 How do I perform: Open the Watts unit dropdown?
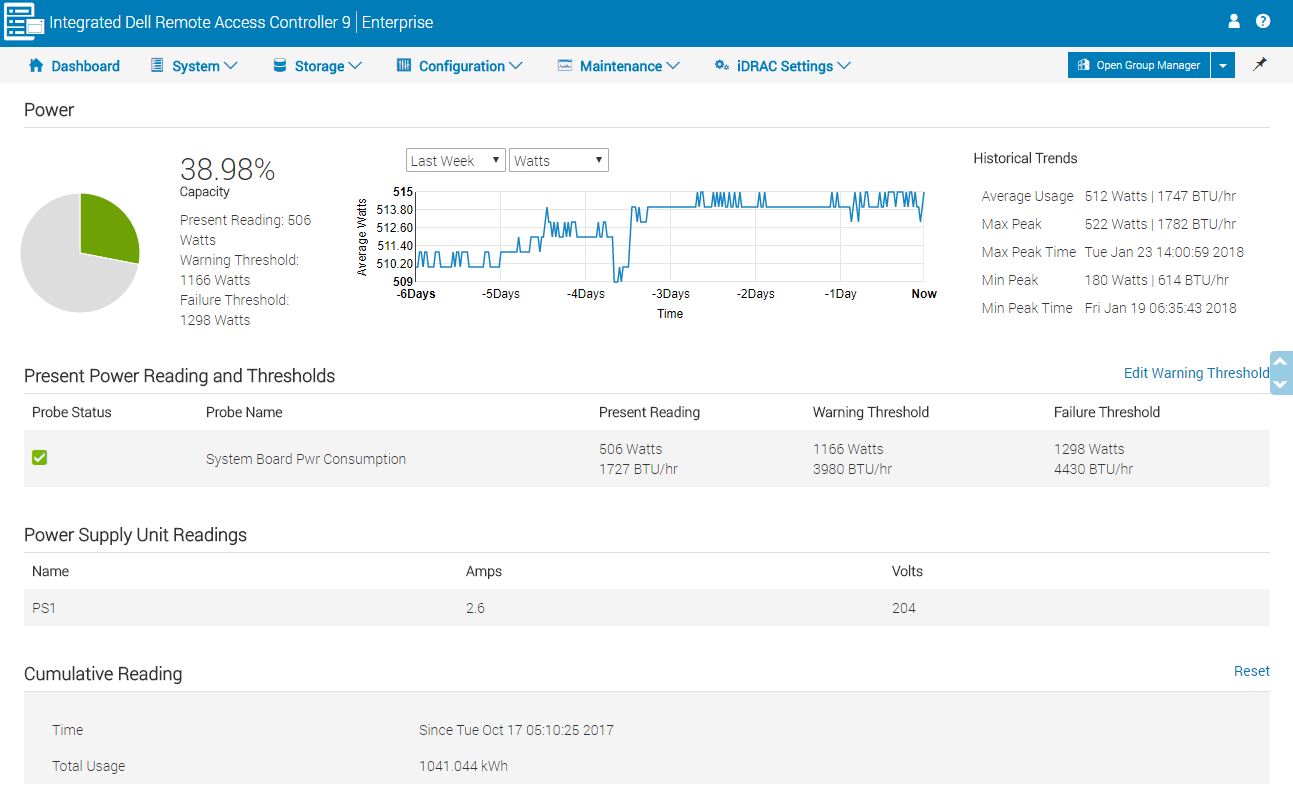click(x=558, y=161)
